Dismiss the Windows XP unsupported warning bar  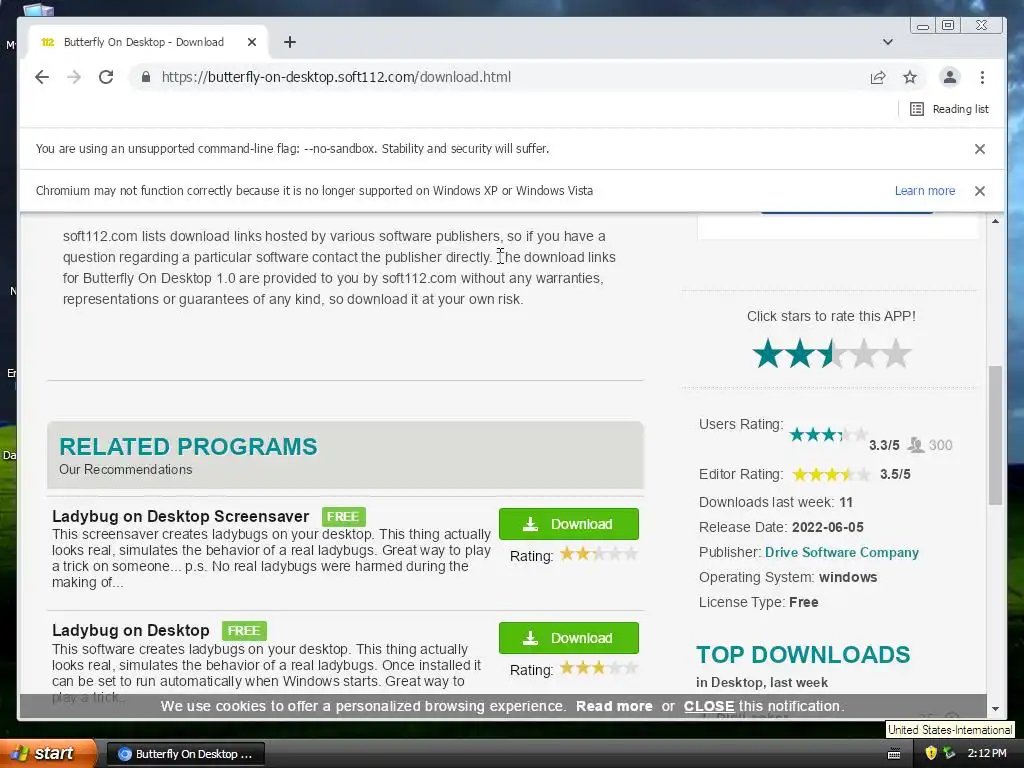(980, 191)
